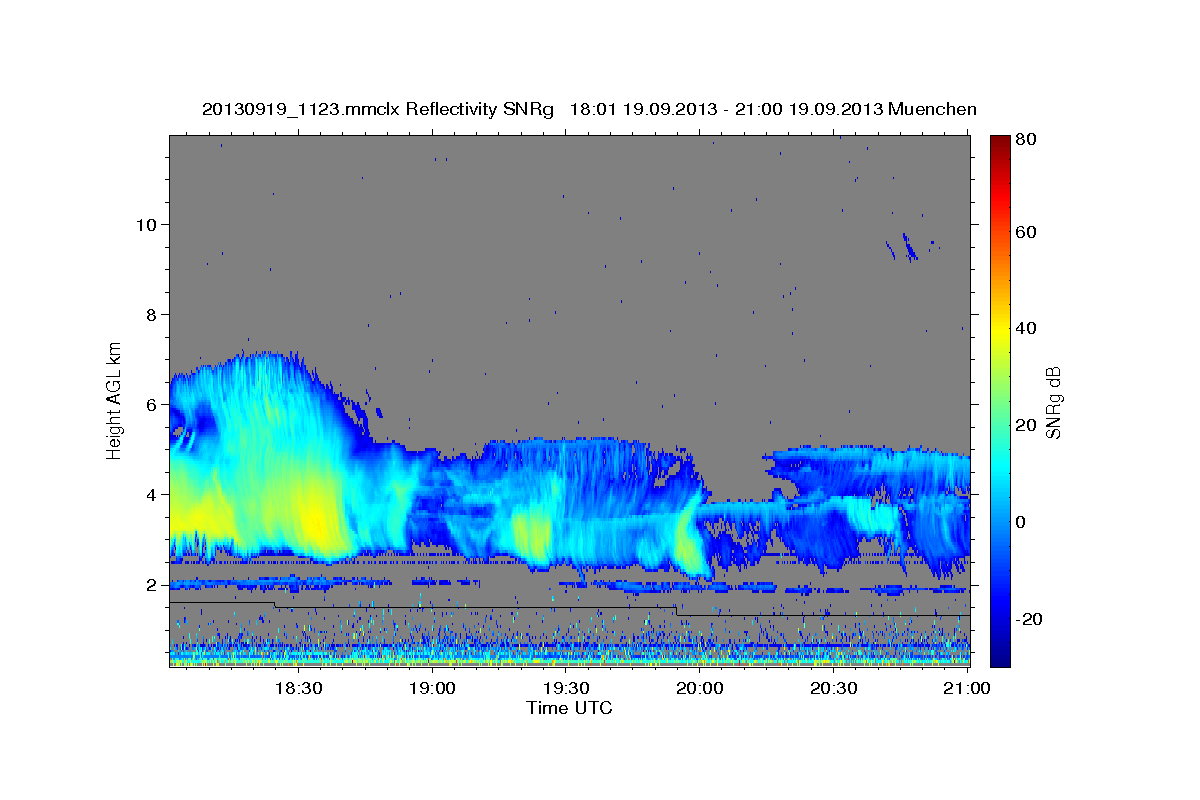1200x800 pixels.
Task: Click the colorbar value label 60
Action: tap(1028, 232)
